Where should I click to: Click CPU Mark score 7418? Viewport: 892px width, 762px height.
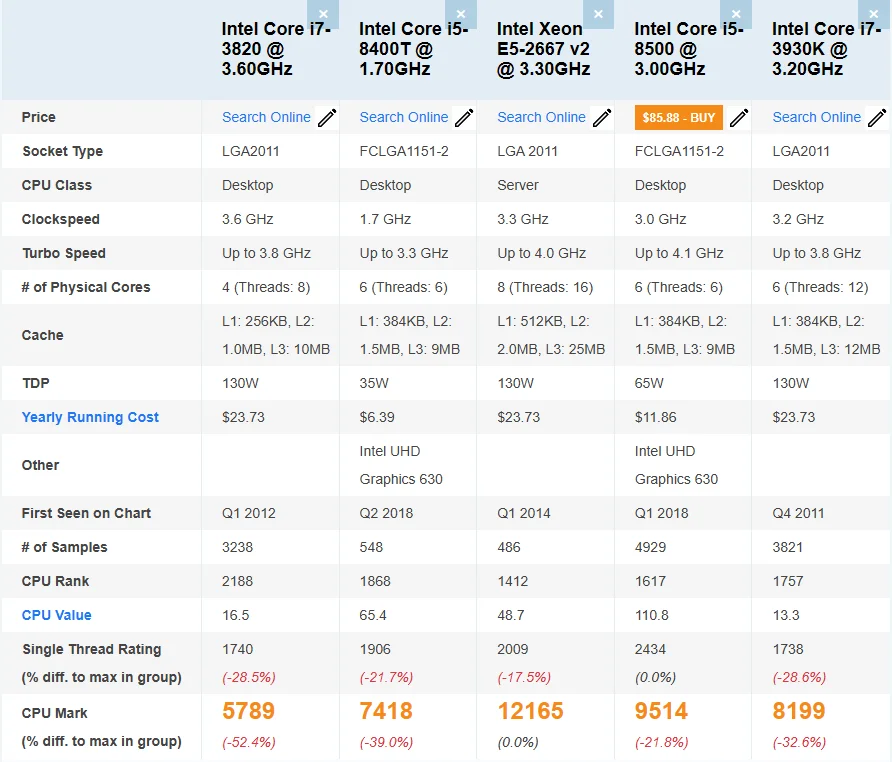pyautogui.click(x=386, y=711)
